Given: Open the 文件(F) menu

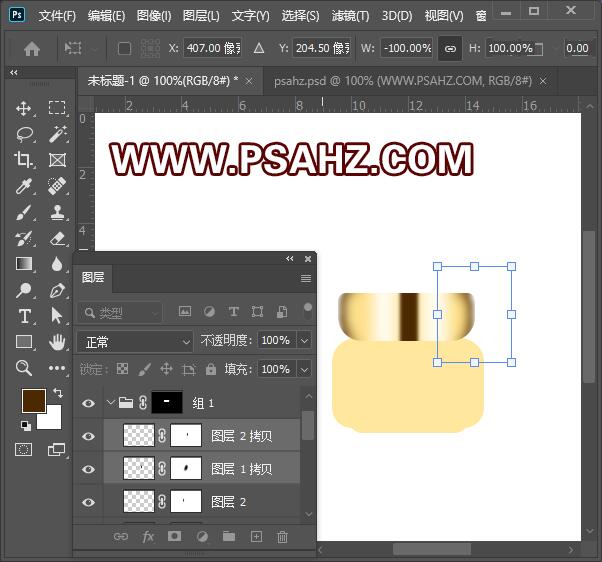Looking at the screenshot, I should click(x=57, y=16).
